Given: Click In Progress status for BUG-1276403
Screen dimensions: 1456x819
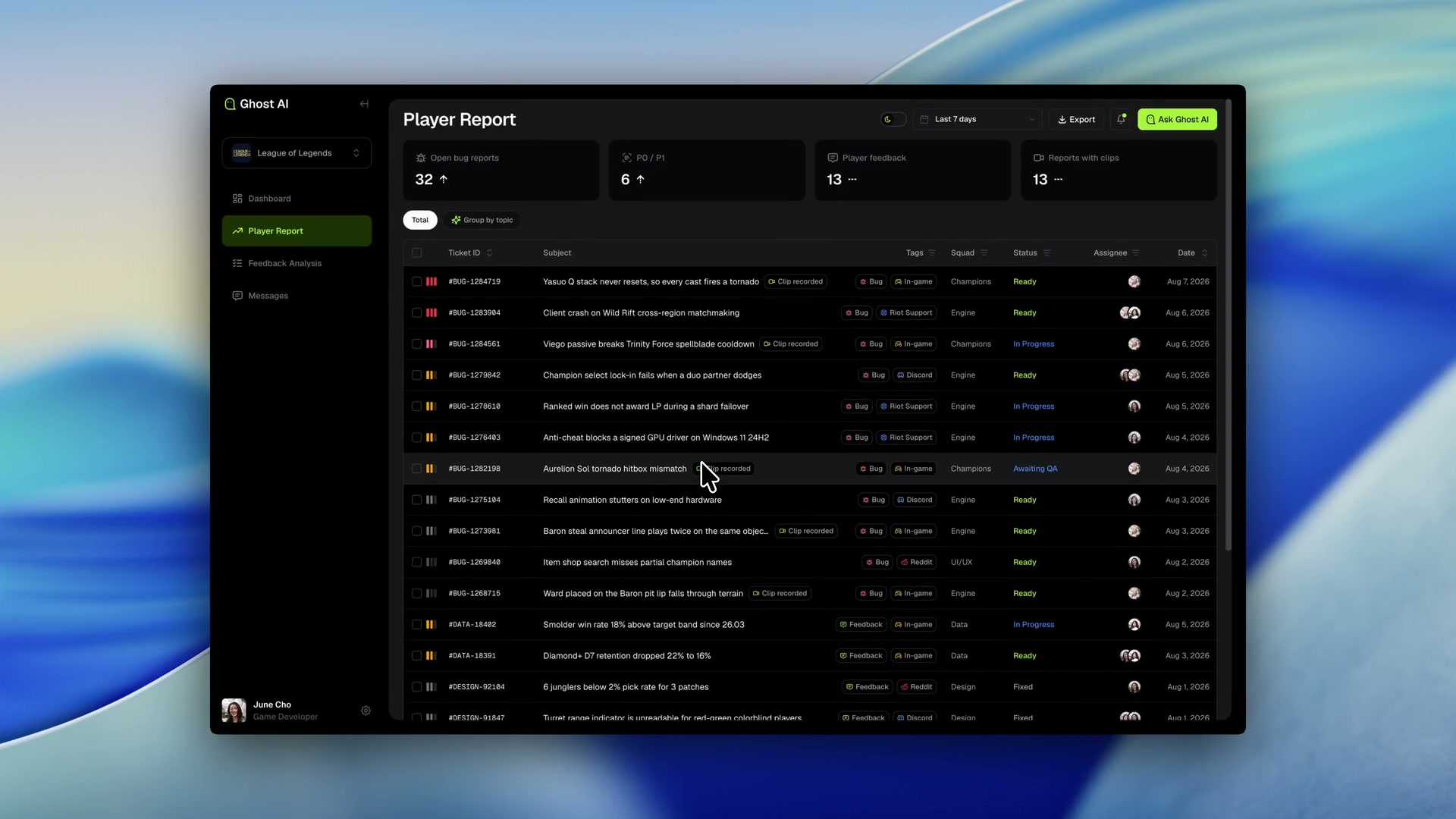Looking at the screenshot, I should 1034,438.
